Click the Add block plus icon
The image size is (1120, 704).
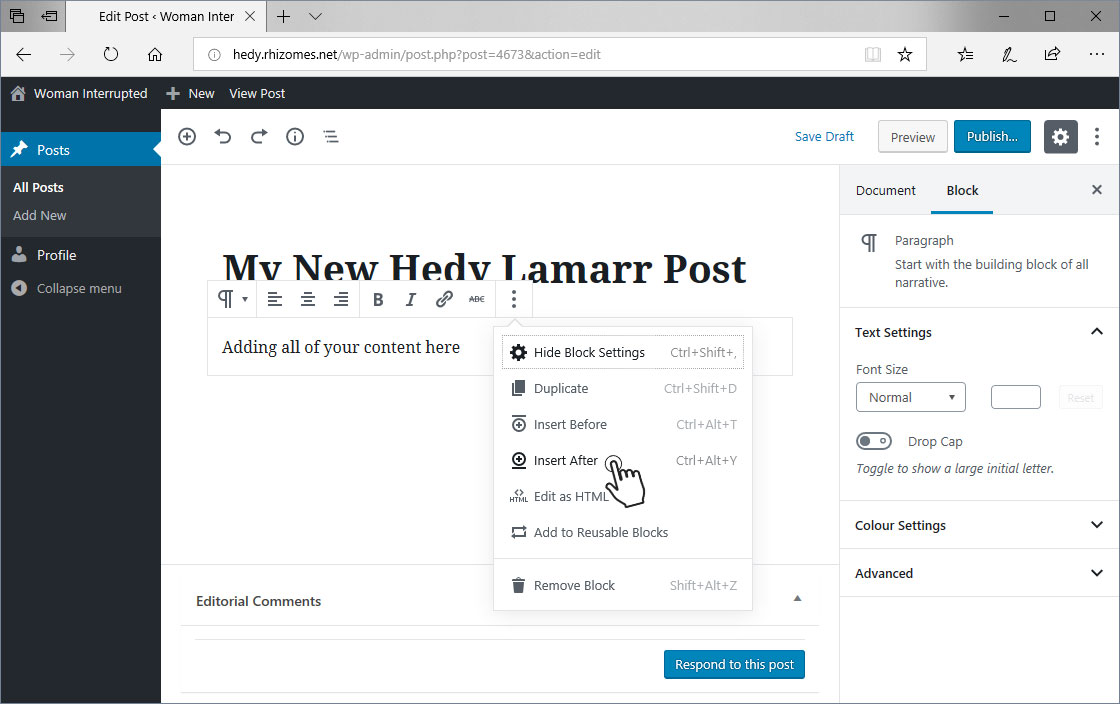(187, 136)
